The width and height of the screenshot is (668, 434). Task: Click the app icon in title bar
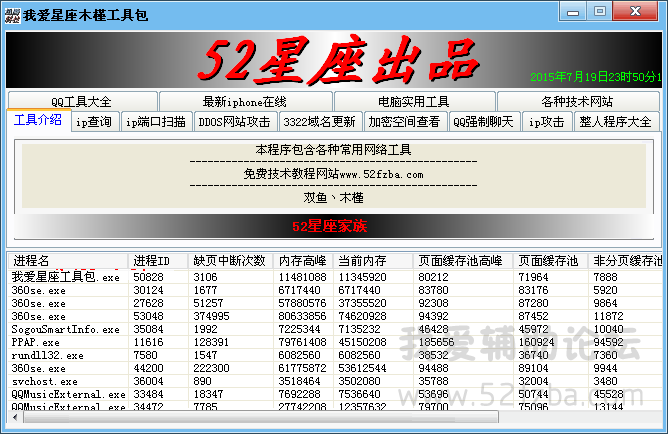point(12,15)
